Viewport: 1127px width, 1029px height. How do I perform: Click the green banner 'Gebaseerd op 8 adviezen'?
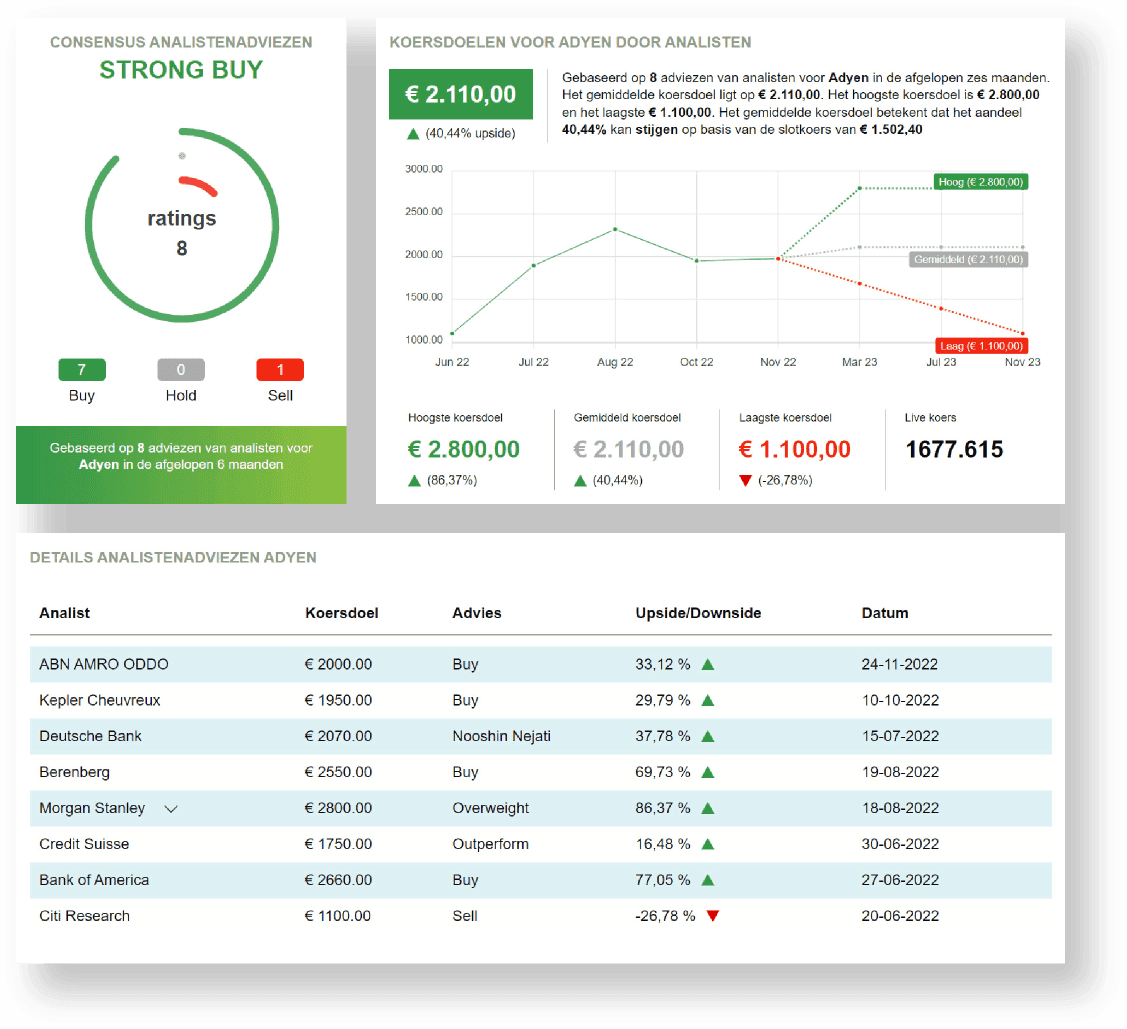point(181,465)
